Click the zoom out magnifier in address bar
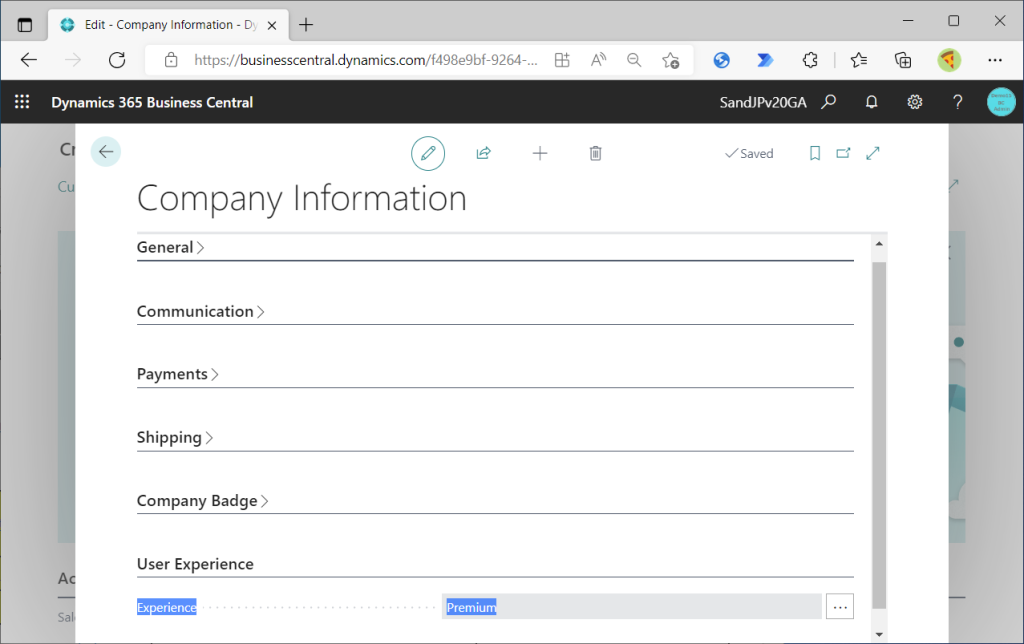The height and width of the screenshot is (644, 1024). (x=633, y=60)
